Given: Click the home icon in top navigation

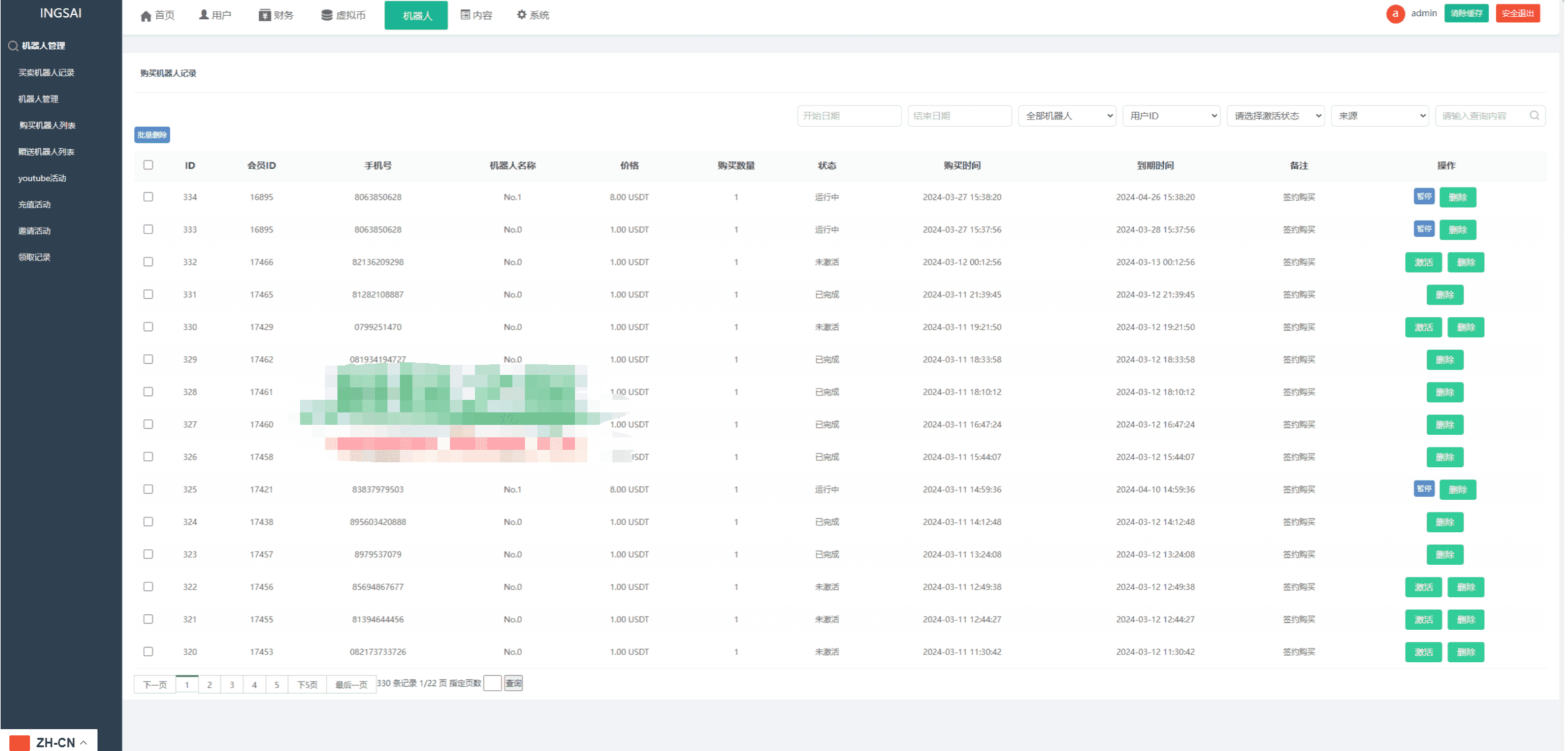Looking at the screenshot, I should (146, 16).
